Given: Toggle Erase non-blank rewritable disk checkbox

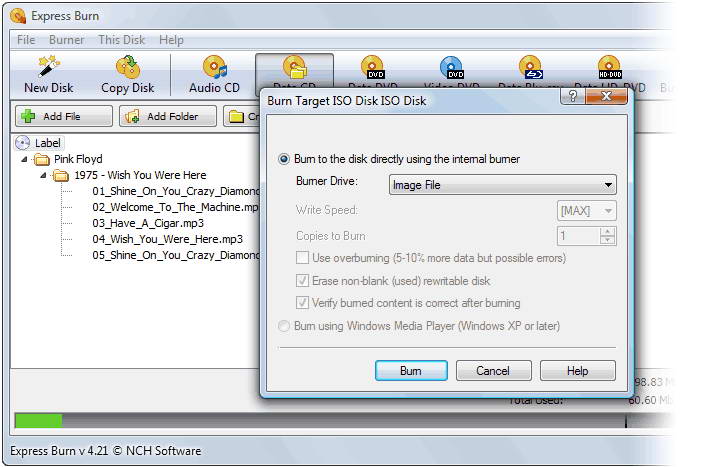Looking at the screenshot, I should coord(302,281).
